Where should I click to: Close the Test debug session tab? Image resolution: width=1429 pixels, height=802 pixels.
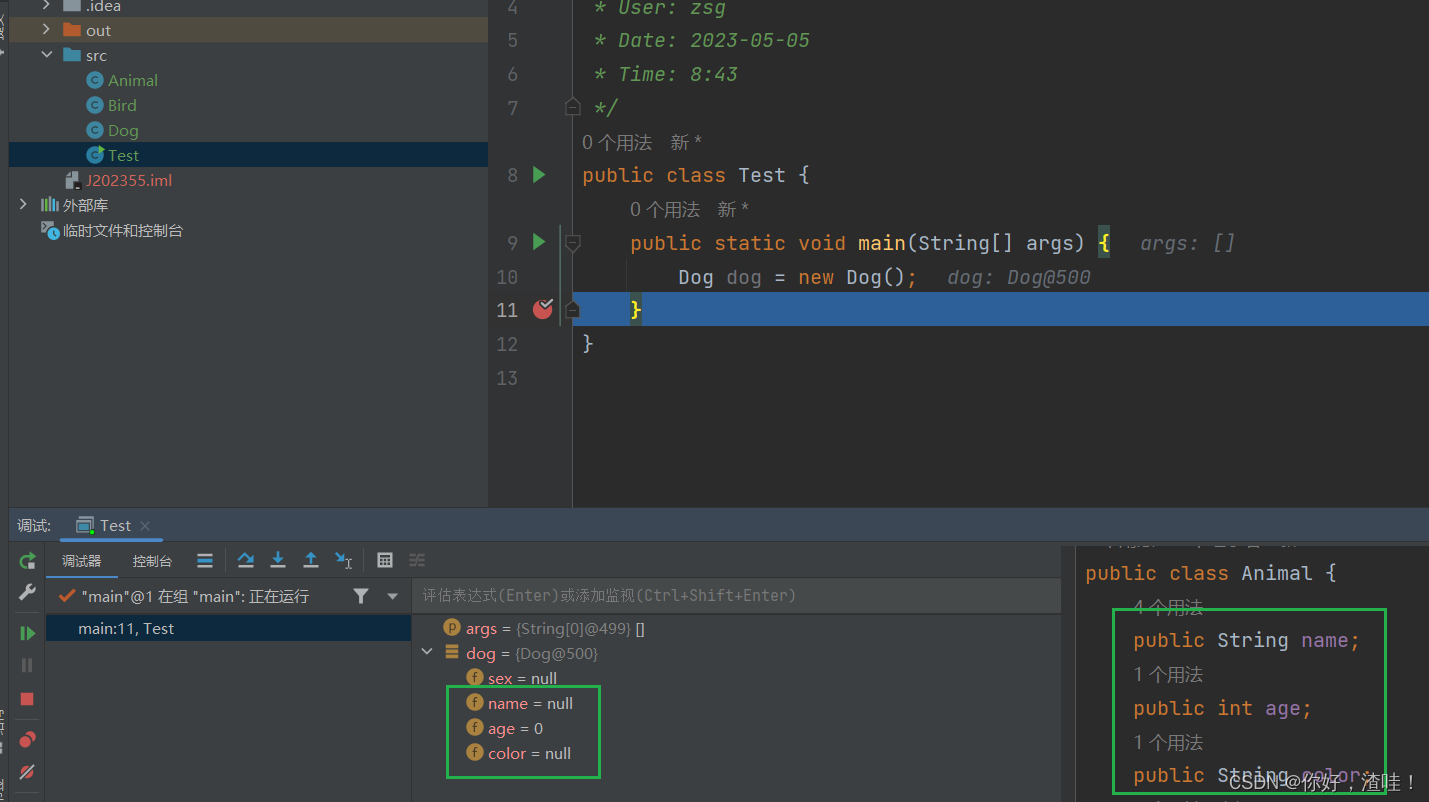[x=145, y=526]
